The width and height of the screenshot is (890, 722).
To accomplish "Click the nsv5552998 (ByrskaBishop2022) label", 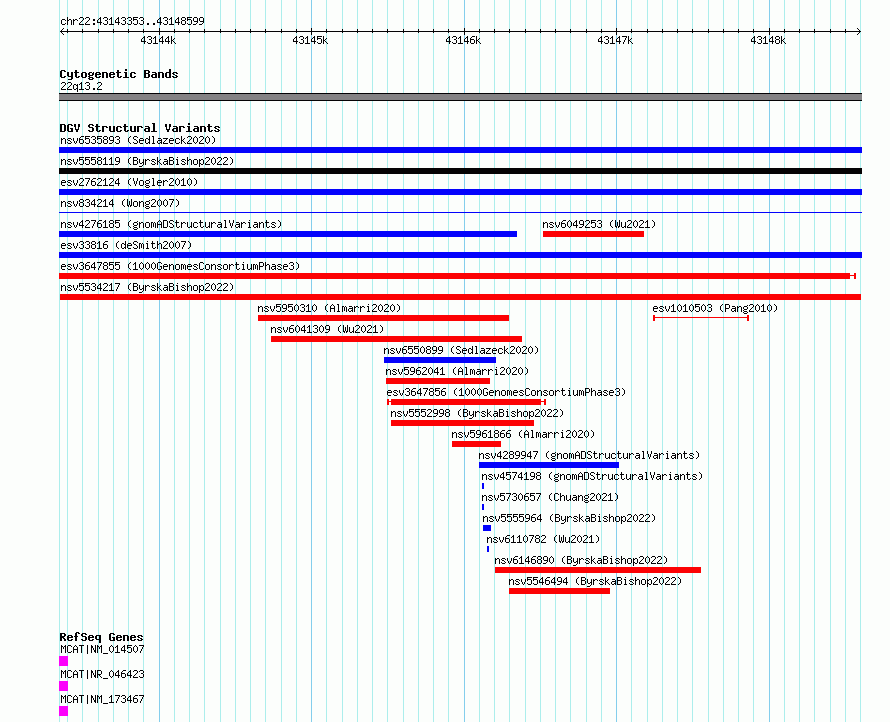I will click(477, 413).
